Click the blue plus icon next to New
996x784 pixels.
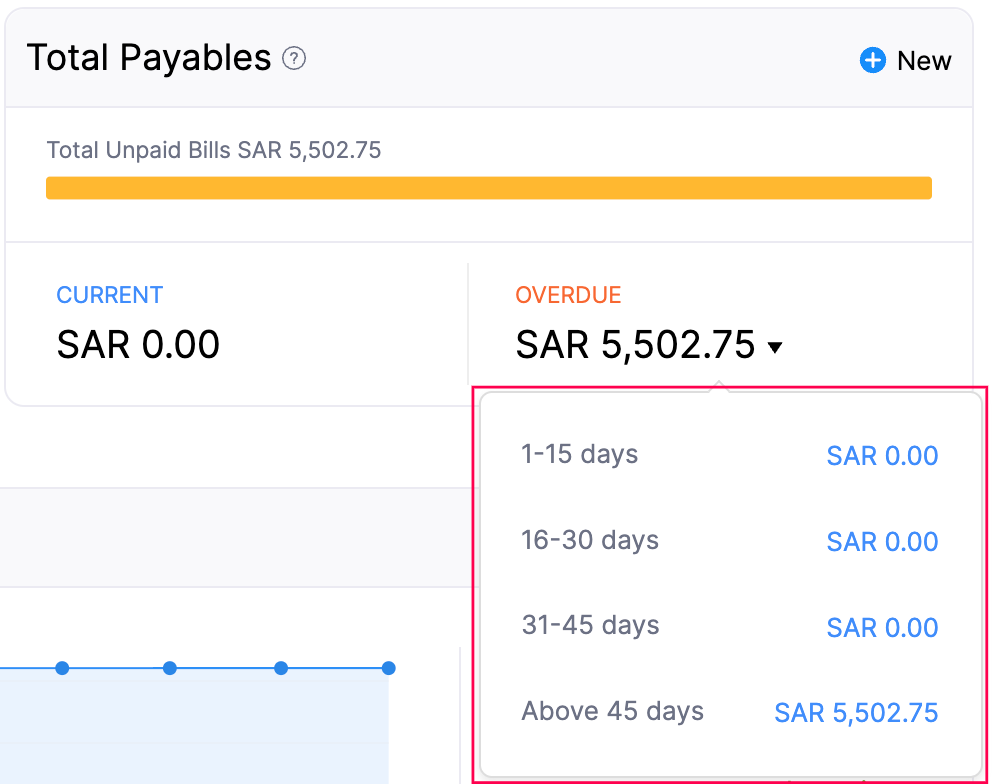(871, 60)
